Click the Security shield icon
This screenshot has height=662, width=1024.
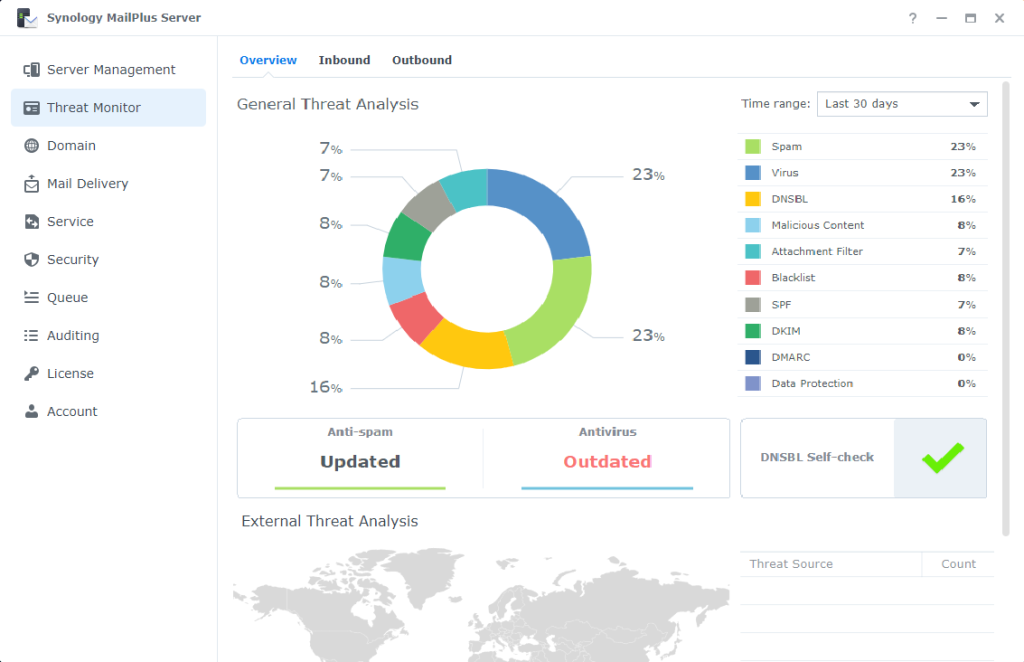click(x=31, y=259)
